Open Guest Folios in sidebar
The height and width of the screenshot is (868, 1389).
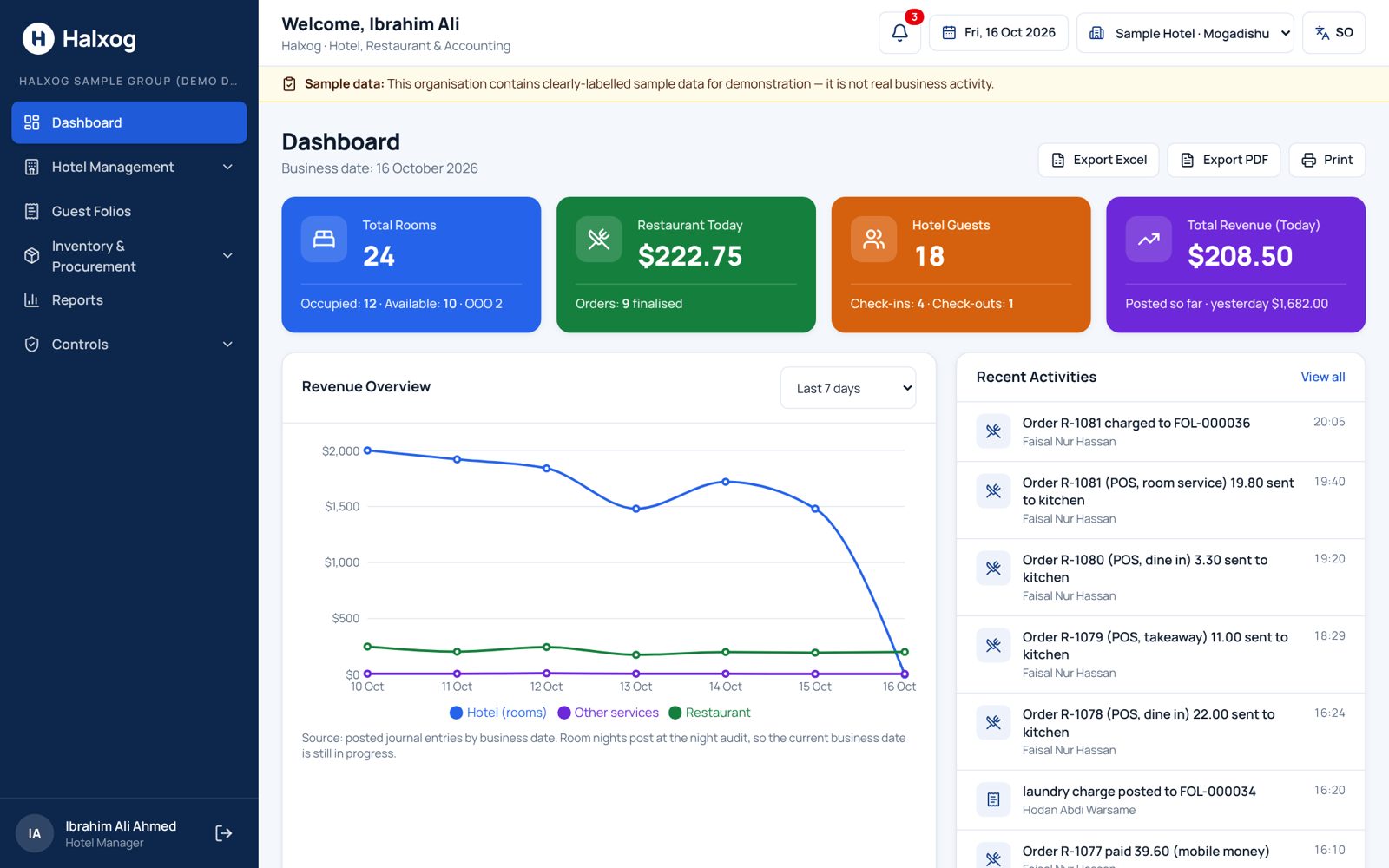(128, 211)
